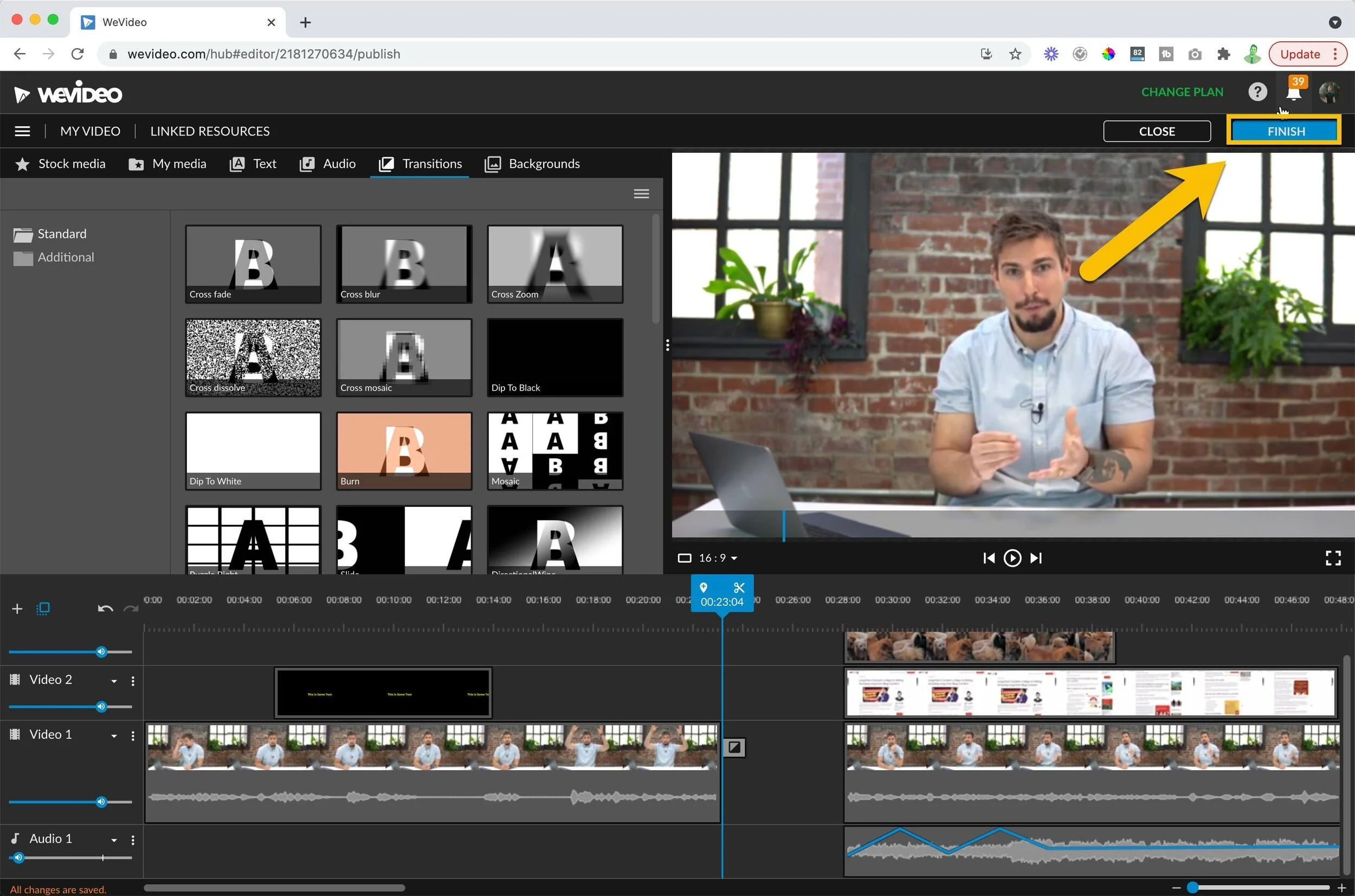Click the undo arrow in the timeline toolbar

[105, 609]
